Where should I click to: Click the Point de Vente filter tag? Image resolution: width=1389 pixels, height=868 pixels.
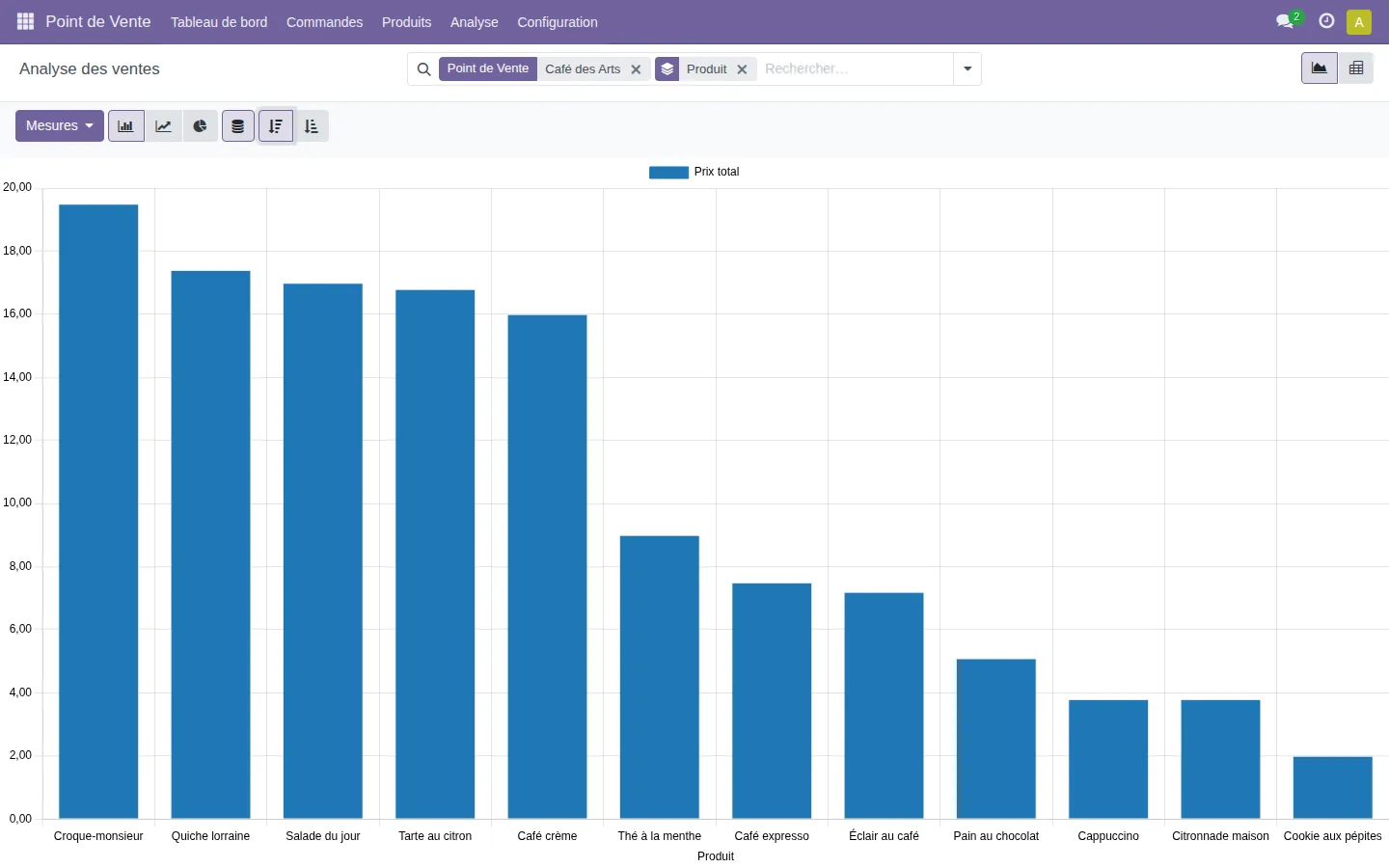(x=488, y=69)
